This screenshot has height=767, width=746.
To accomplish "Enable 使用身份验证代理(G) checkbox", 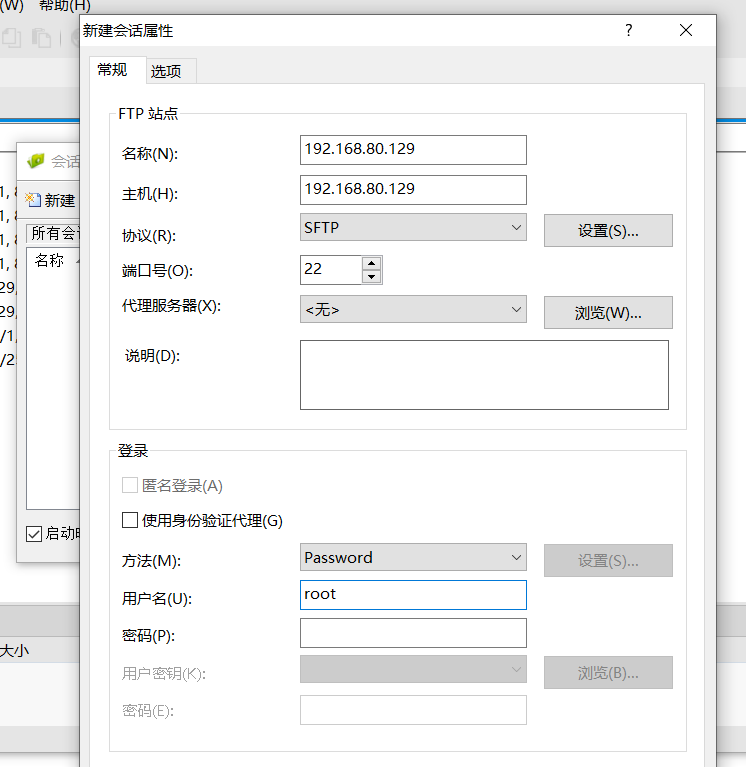I will 130,520.
